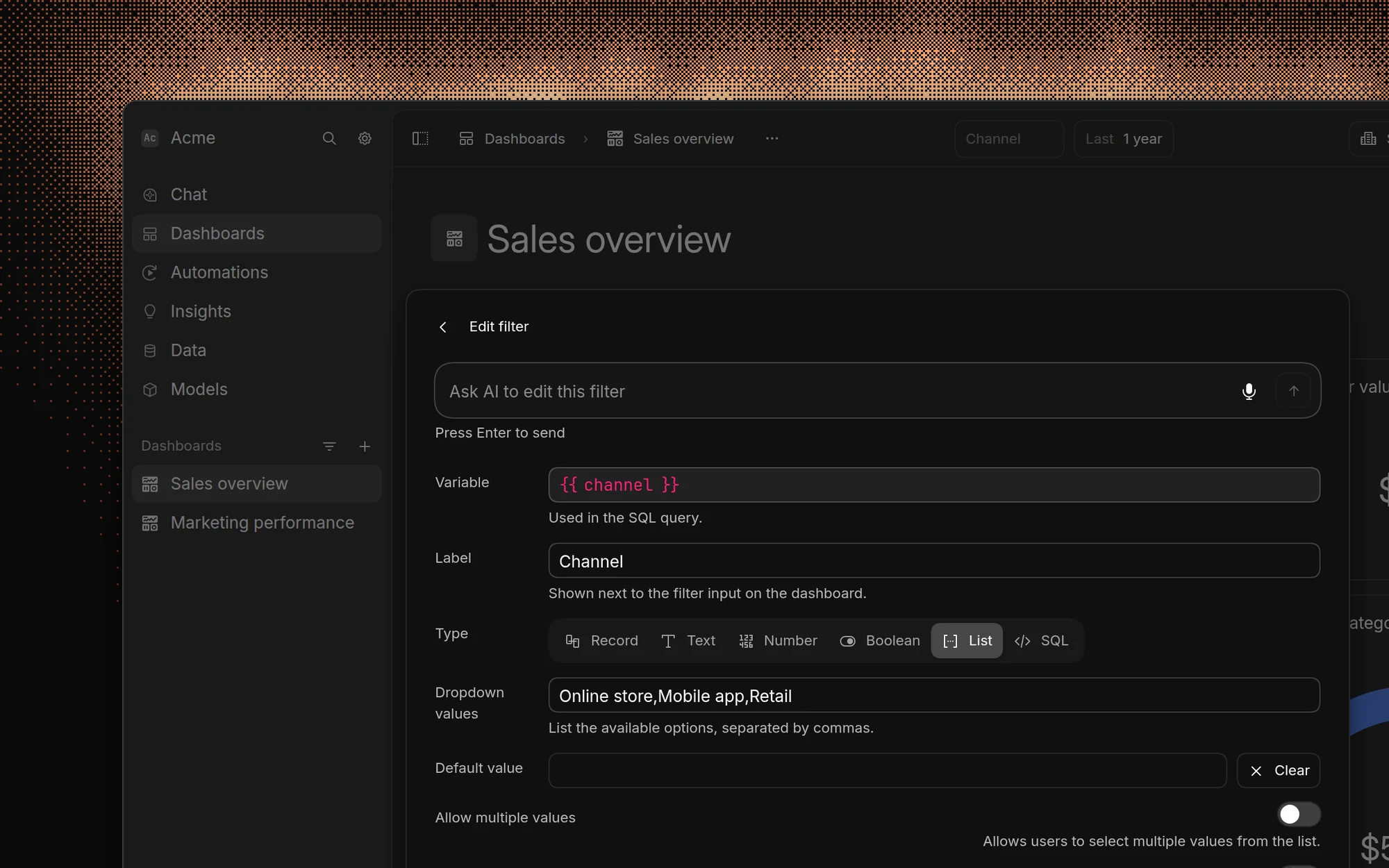Click the Variable channel field
Viewport: 1389px width, 868px height.
click(x=934, y=485)
